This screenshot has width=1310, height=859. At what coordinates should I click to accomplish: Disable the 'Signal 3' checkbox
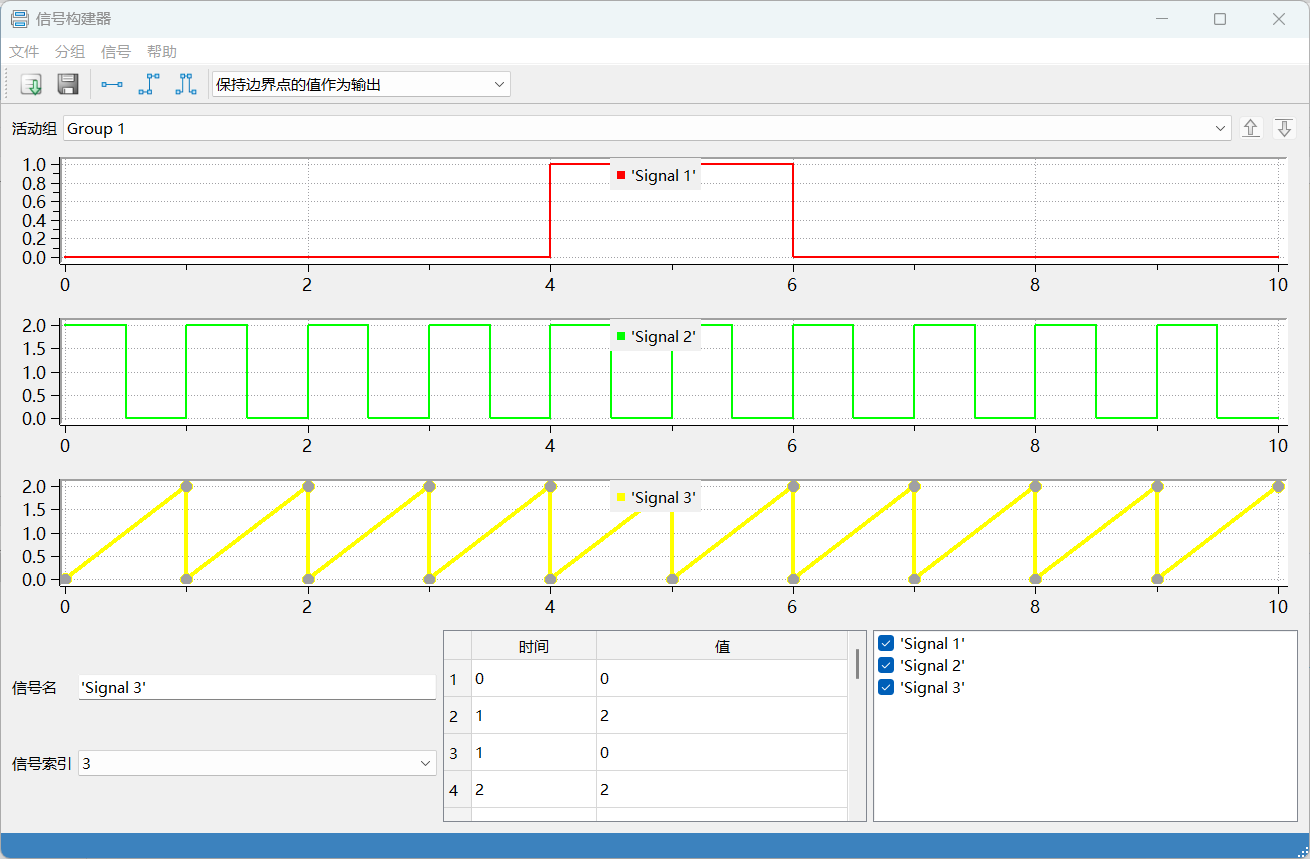point(886,687)
